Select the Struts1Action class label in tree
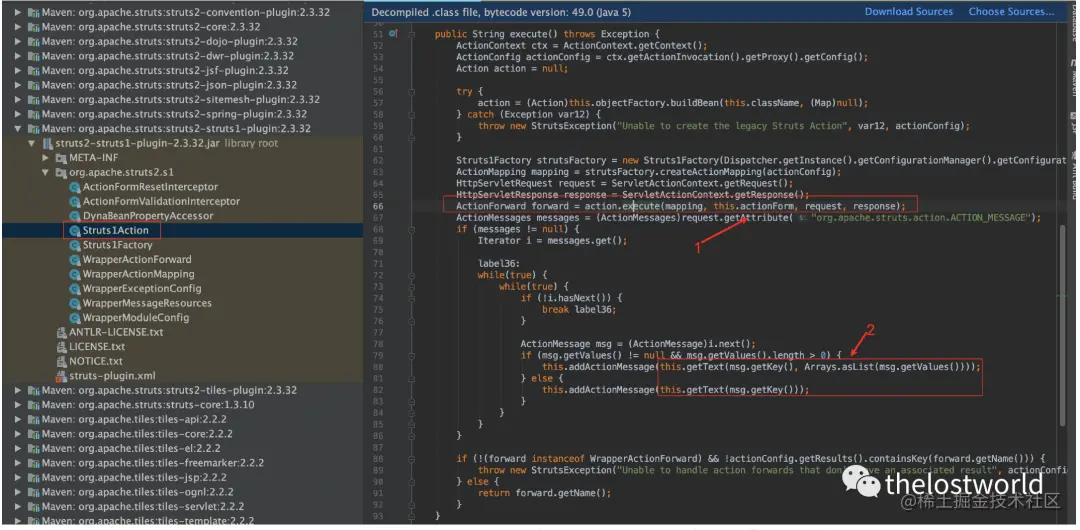The image size is (1080, 530). [117, 230]
